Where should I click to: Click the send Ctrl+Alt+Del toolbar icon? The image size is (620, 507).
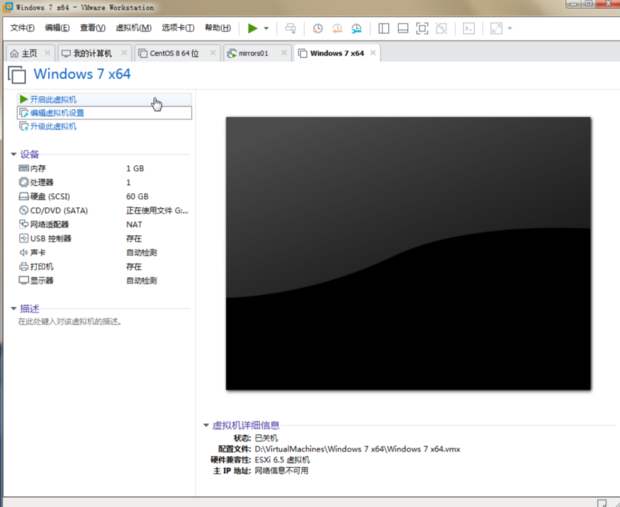[x=291, y=28]
